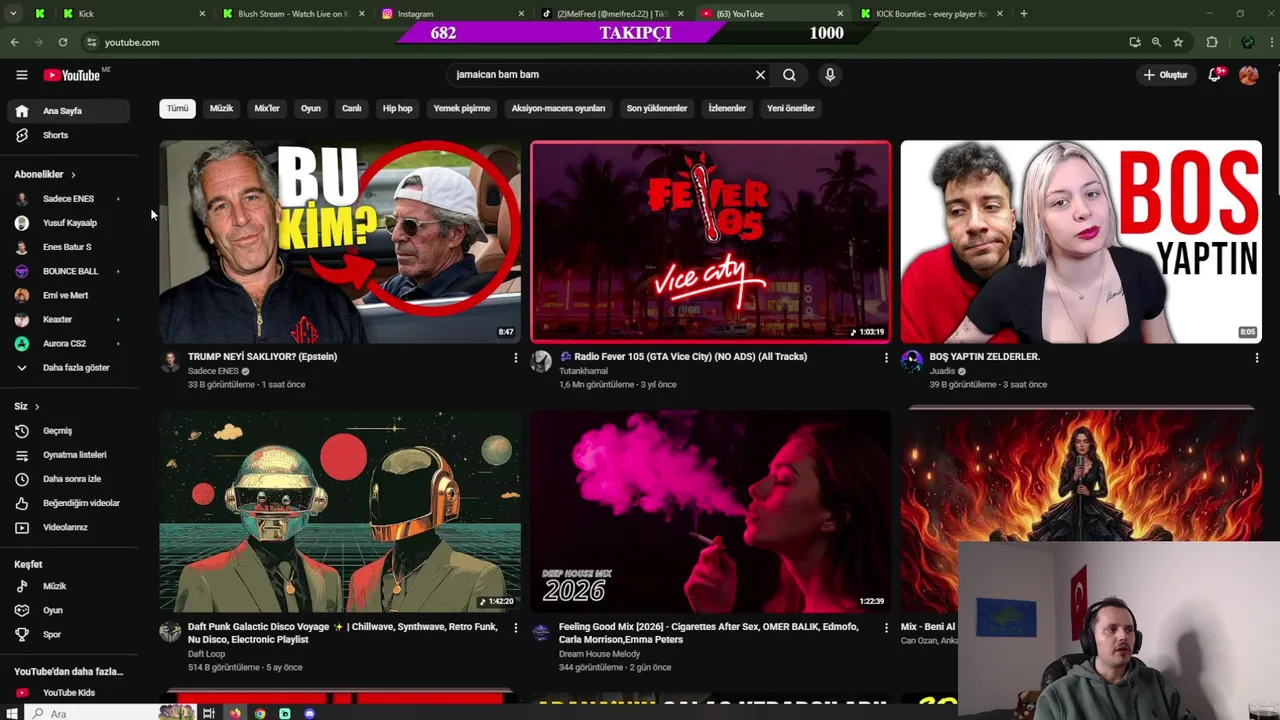Click the magnifier search button
Image resolution: width=1280 pixels, height=720 pixels.
(x=789, y=75)
